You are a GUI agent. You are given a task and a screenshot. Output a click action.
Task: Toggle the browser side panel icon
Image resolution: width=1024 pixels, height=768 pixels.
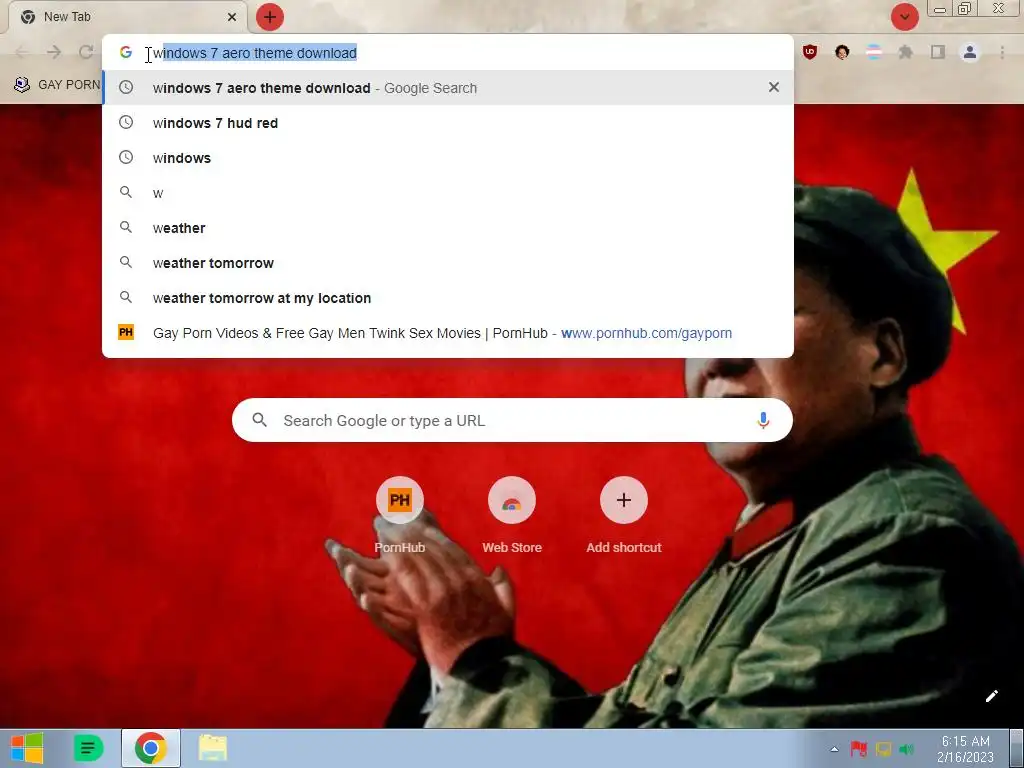[x=938, y=52]
